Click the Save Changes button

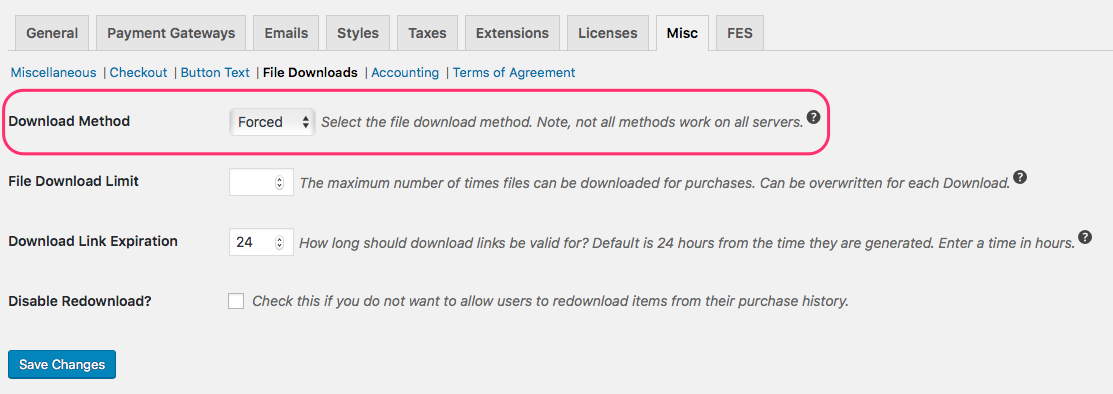(62, 364)
